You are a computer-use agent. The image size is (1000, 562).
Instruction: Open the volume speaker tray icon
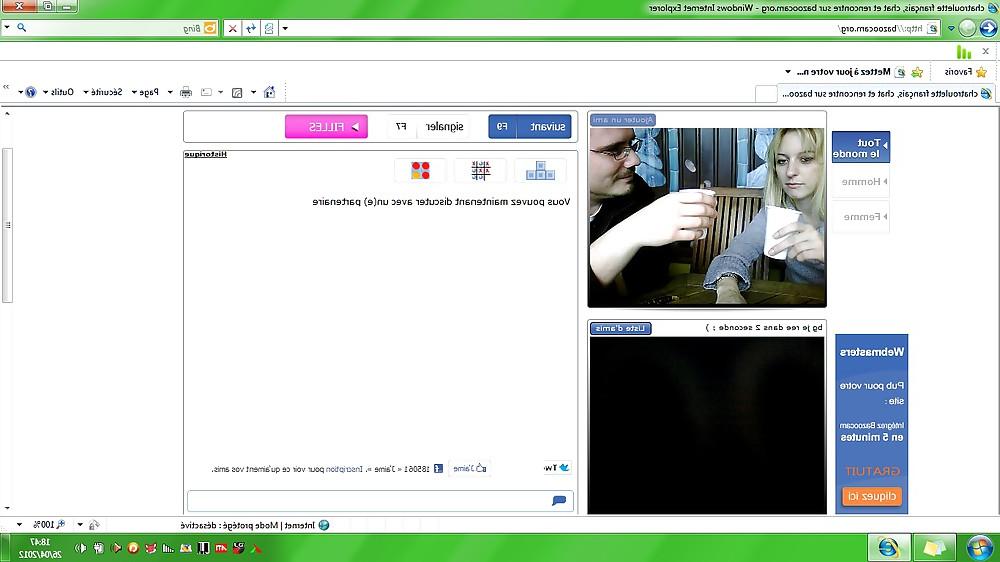pyautogui.click(x=81, y=548)
